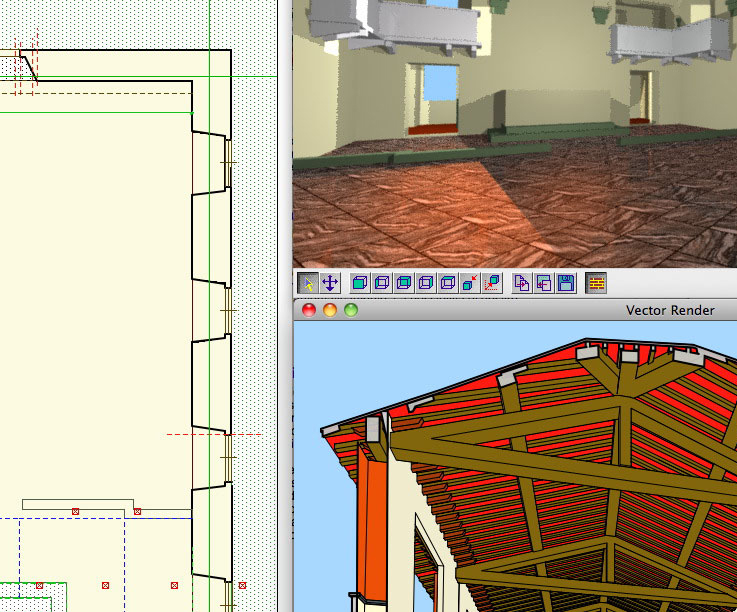
Task: Activate the four-way move tool
Action: click(330, 283)
